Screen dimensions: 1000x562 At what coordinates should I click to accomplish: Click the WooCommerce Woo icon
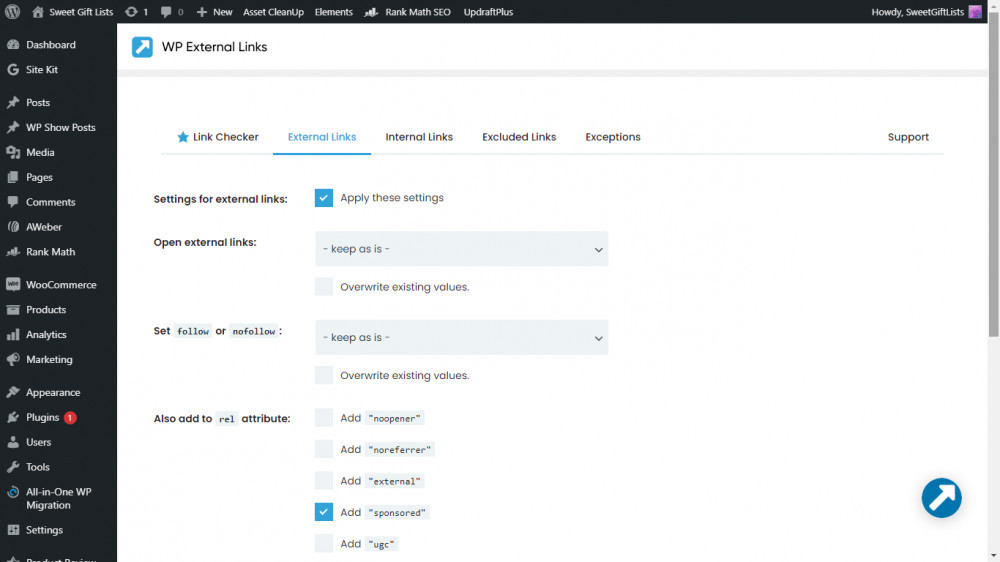click(x=13, y=285)
